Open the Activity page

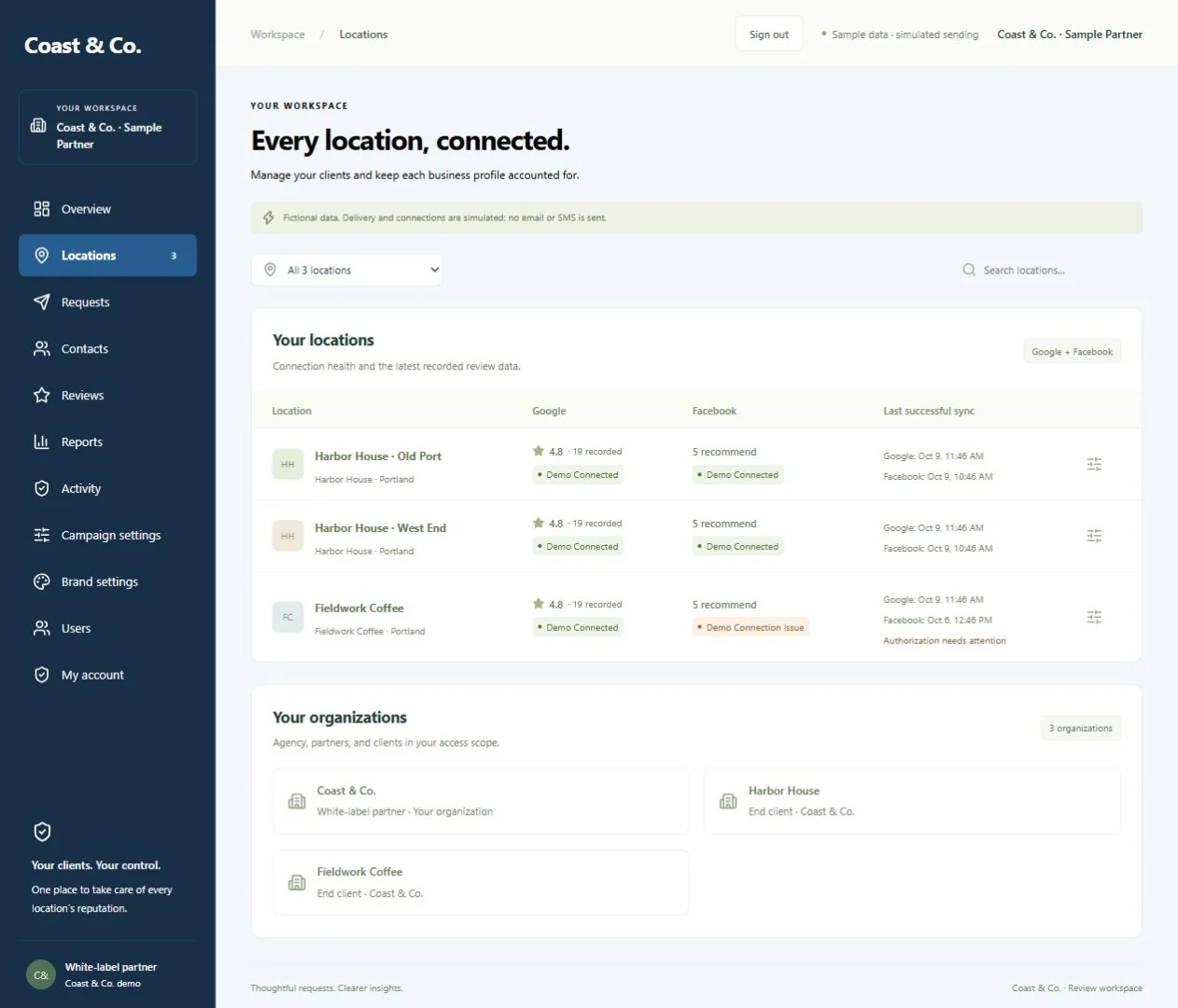(107, 489)
